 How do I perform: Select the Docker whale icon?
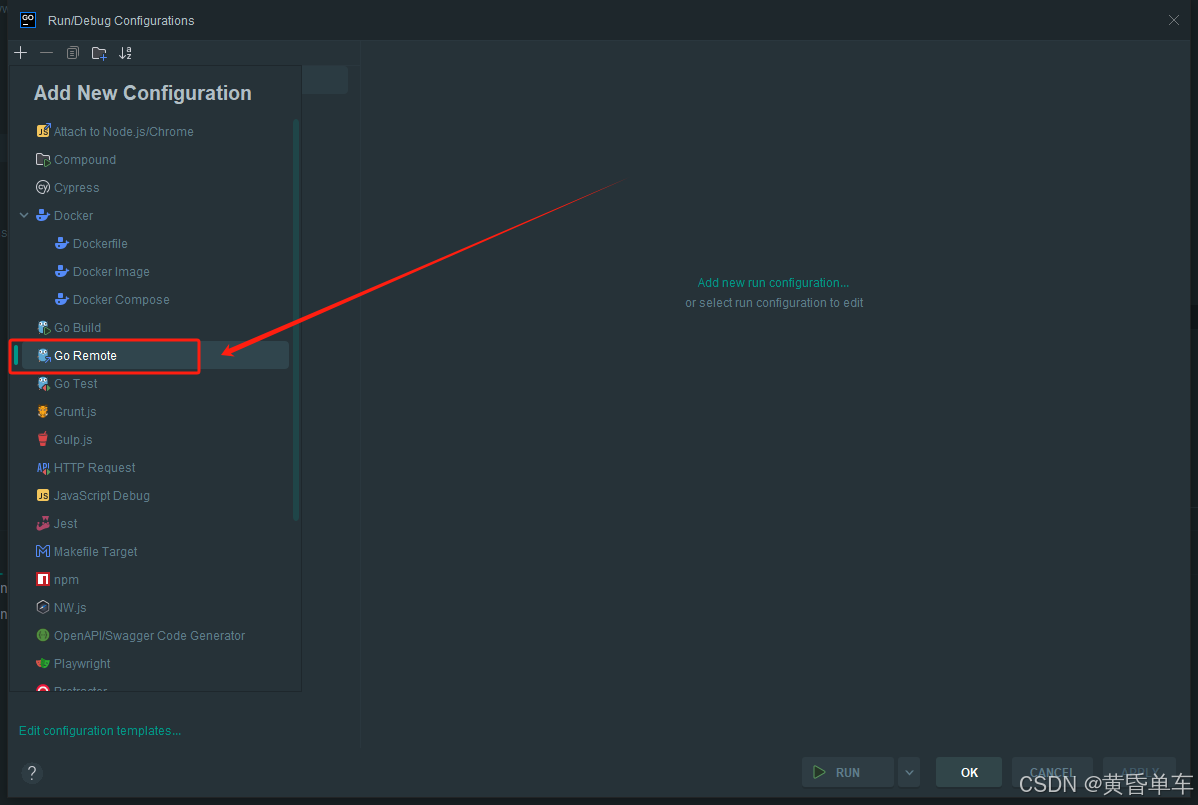pos(43,215)
